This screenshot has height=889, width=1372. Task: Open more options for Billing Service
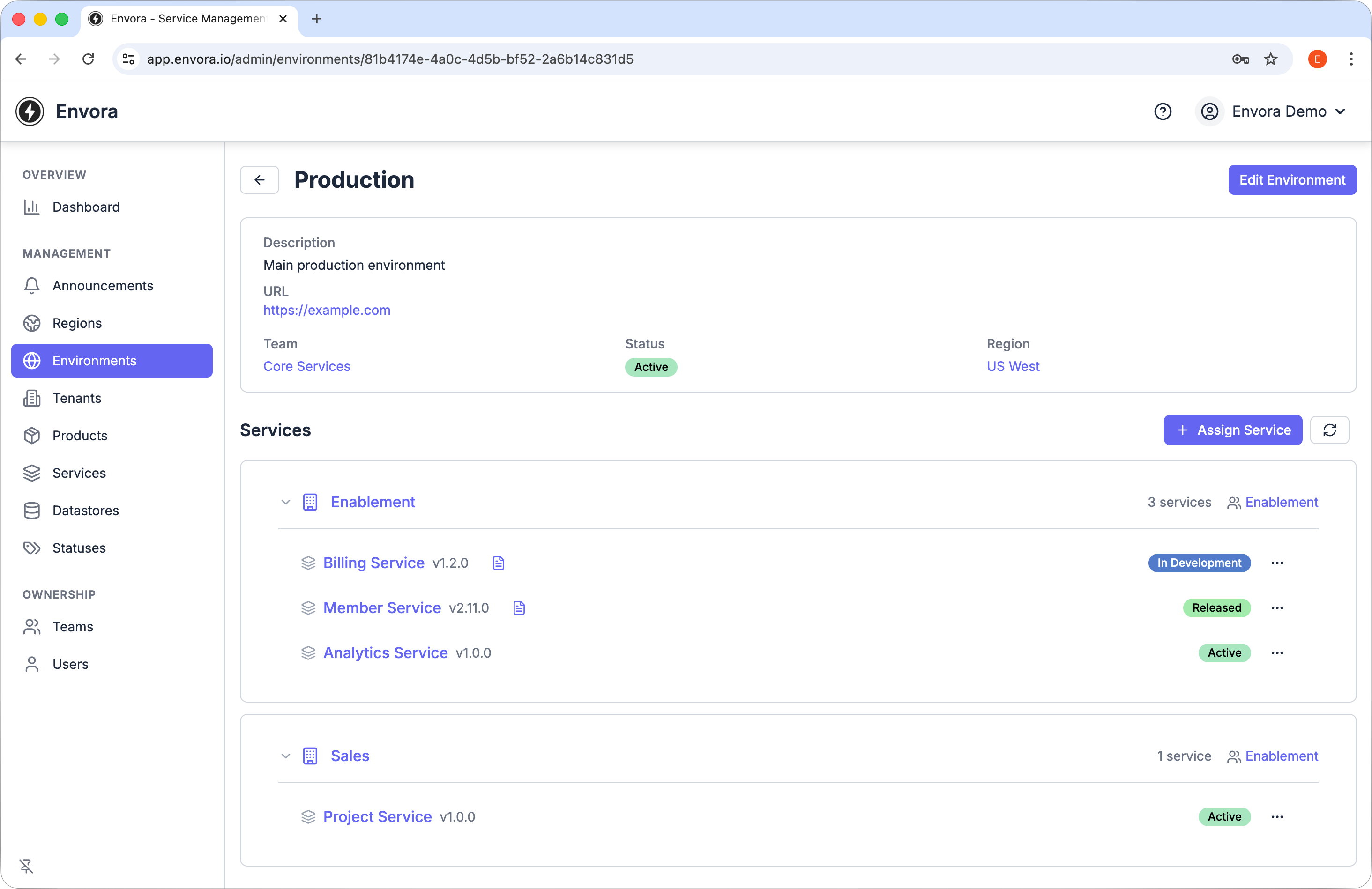pyautogui.click(x=1277, y=563)
